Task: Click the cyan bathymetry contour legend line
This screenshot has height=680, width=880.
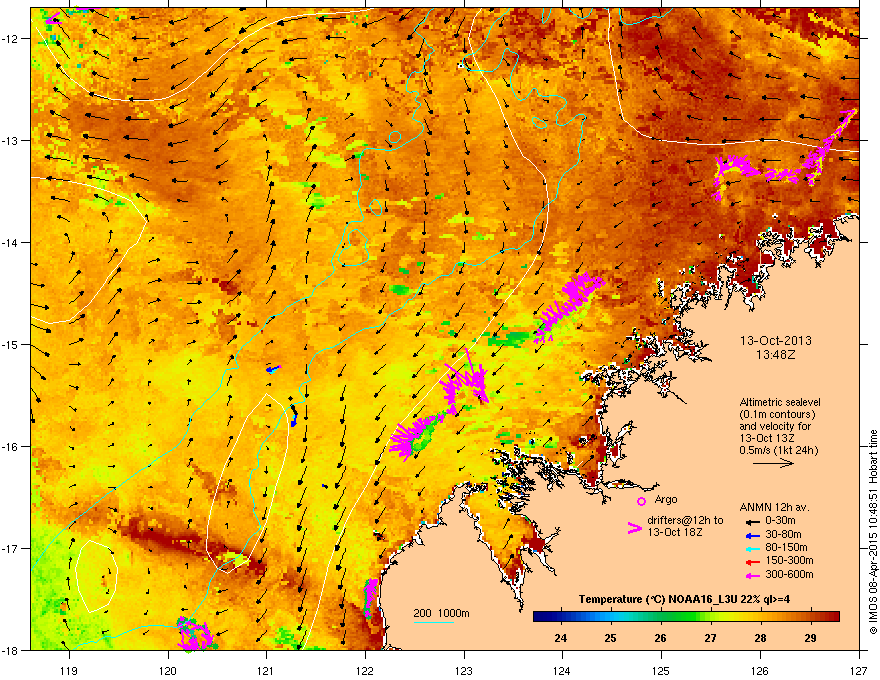Action: pyautogui.click(x=433, y=622)
